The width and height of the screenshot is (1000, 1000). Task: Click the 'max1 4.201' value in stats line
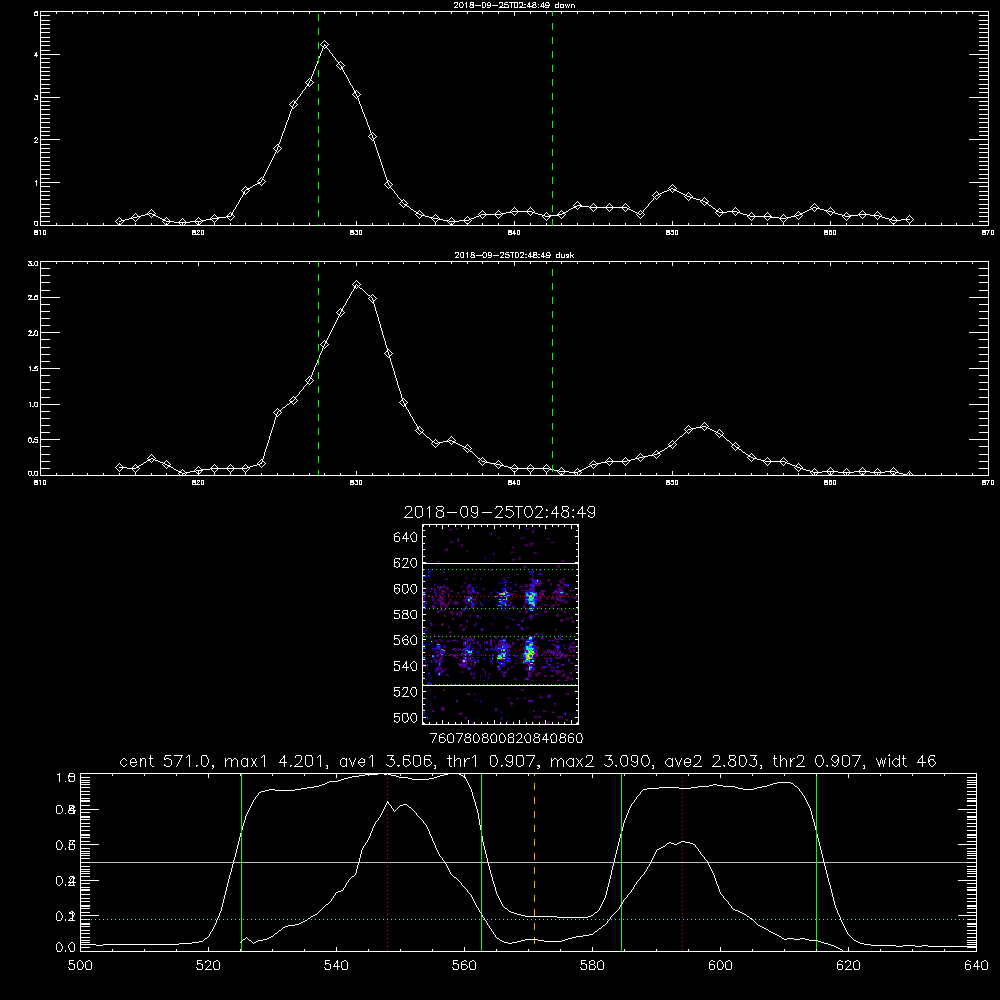click(x=272, y=761)
